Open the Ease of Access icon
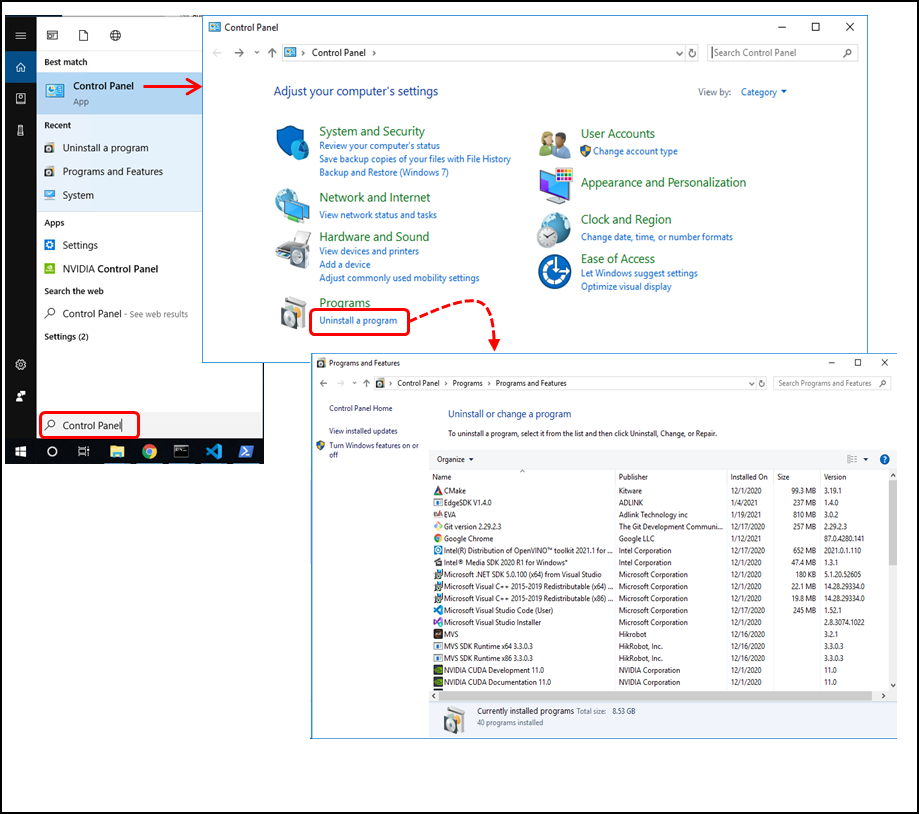Viewport: 919px width, 814px height. click(x=554, y=271)
